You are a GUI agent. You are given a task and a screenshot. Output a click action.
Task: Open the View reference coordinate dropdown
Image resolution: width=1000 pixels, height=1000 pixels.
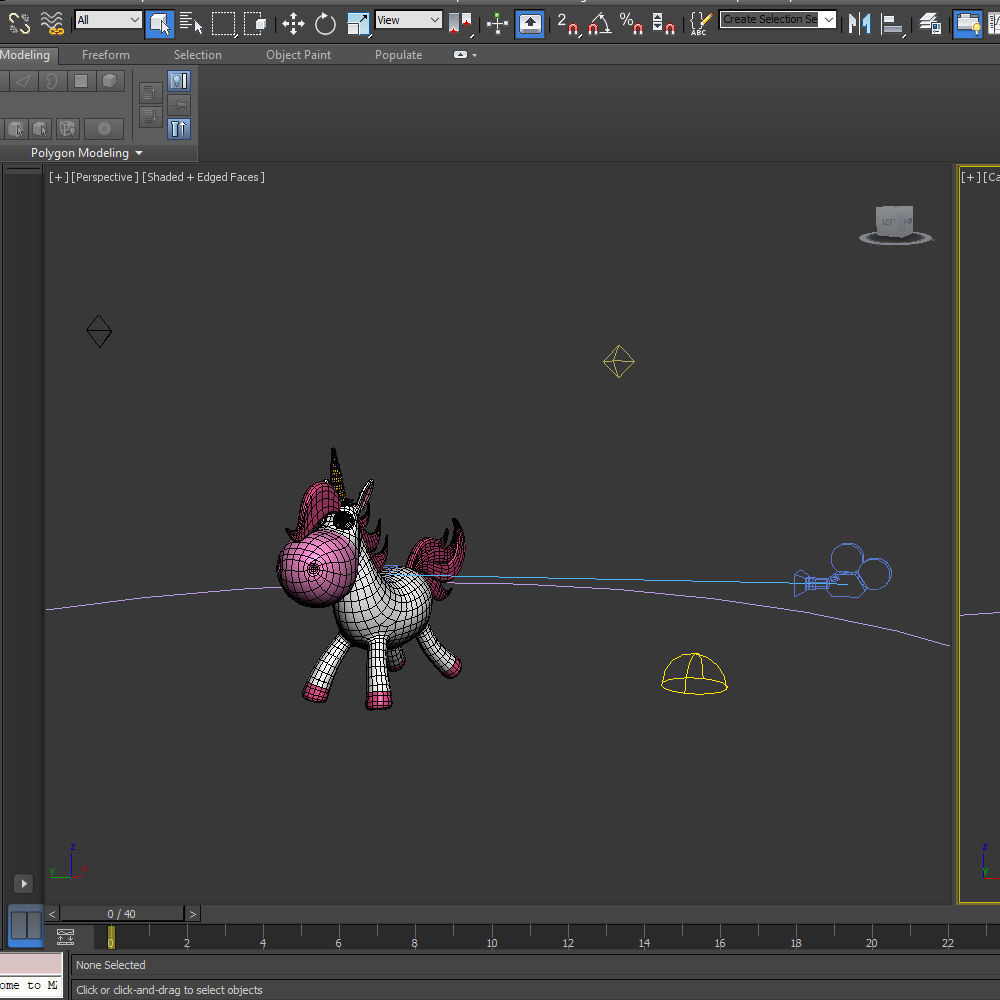click(x=408, y=20)
